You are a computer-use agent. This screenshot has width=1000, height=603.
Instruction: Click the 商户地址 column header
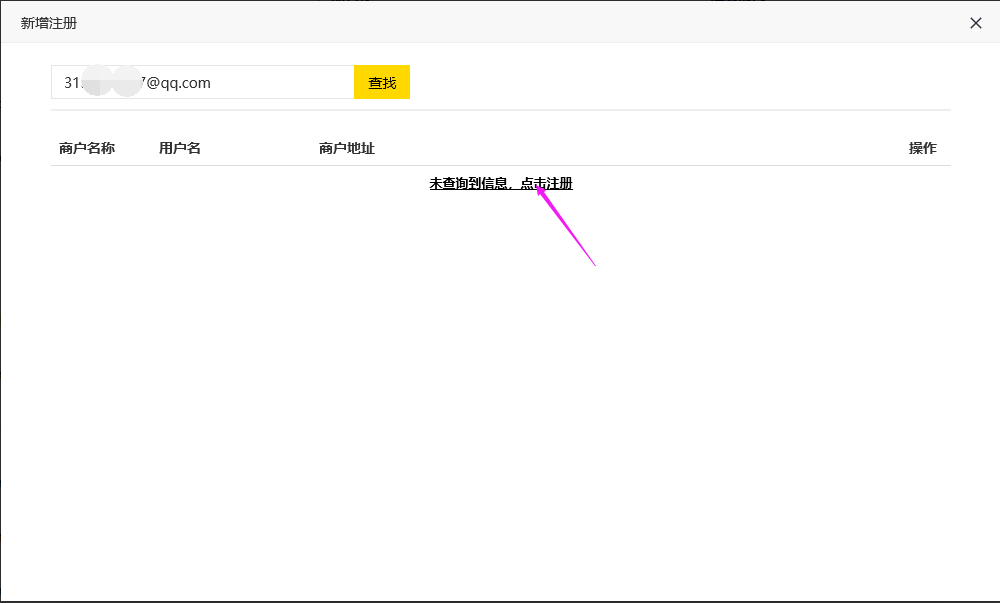[346, 149]
